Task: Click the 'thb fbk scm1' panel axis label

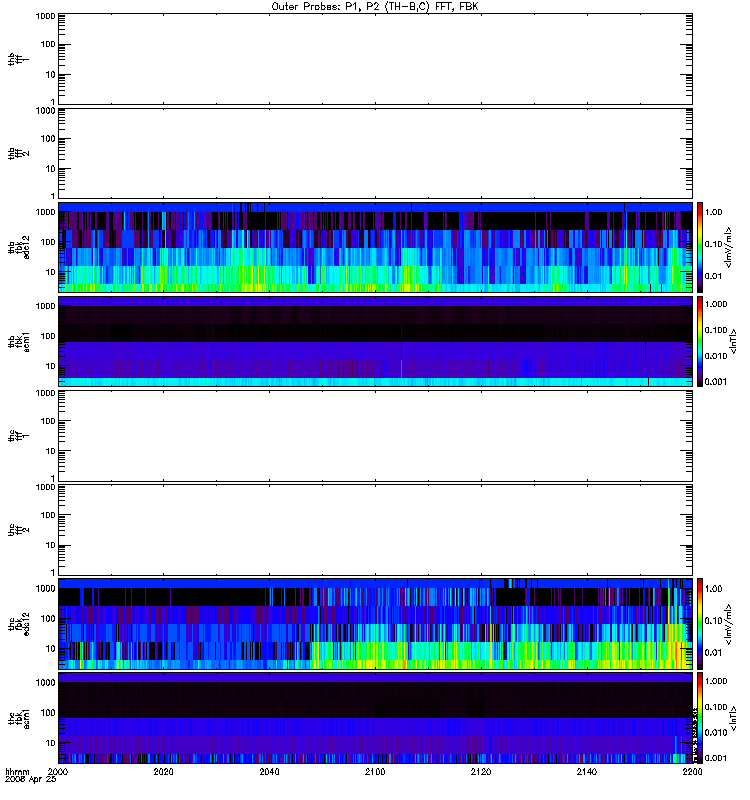Action: (18, 341)
